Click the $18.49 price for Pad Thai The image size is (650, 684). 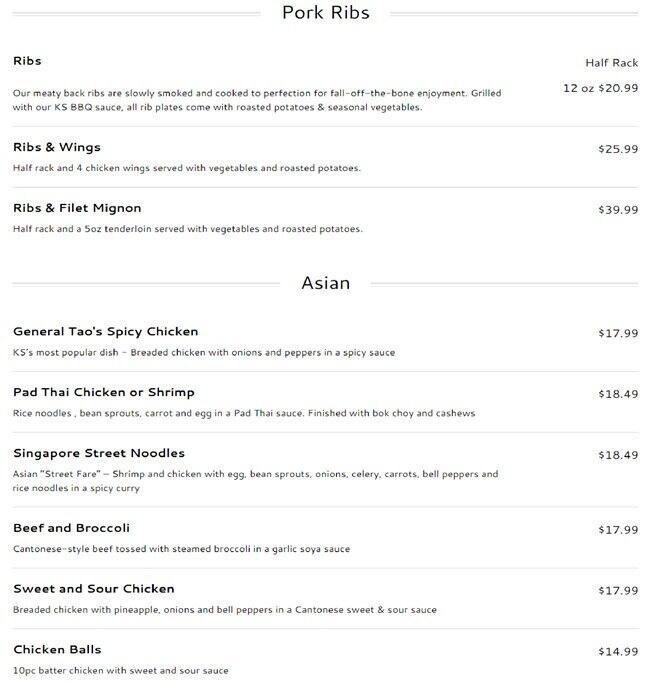pyautogui.click(x=617, y=394)
